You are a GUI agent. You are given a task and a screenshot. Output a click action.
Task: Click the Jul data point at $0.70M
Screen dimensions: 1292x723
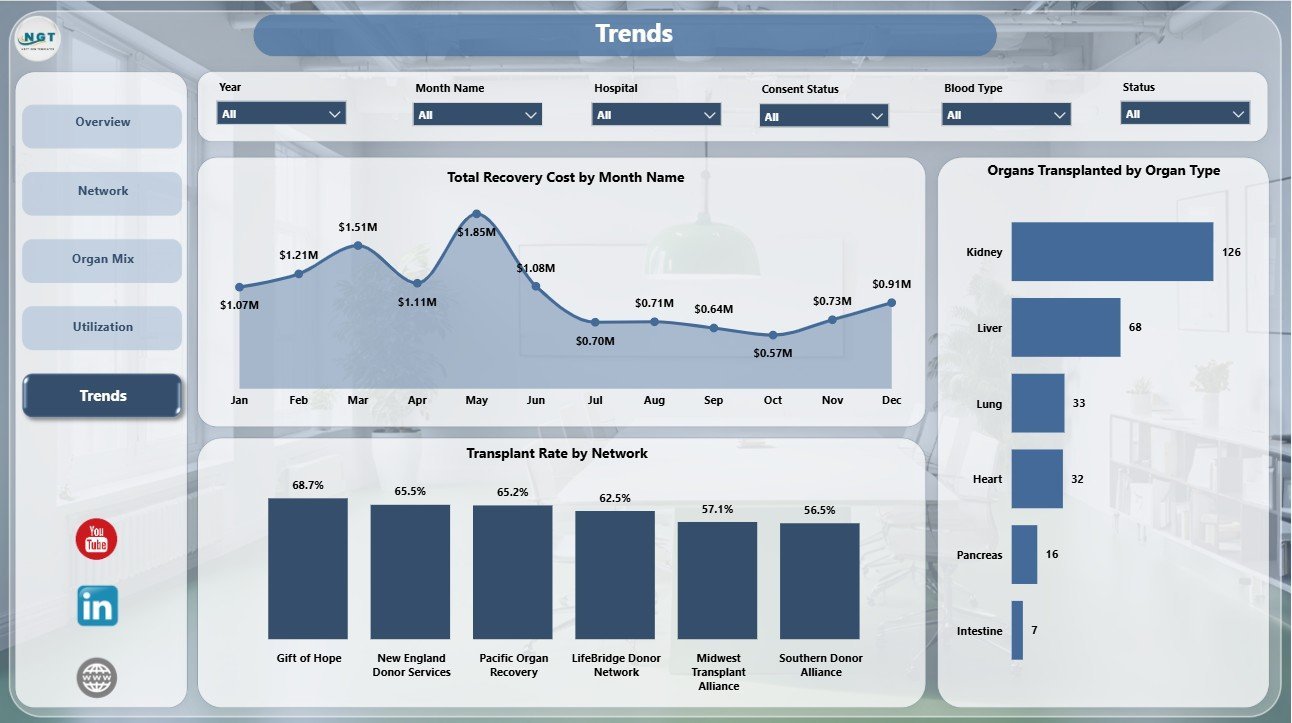point(595,322)
